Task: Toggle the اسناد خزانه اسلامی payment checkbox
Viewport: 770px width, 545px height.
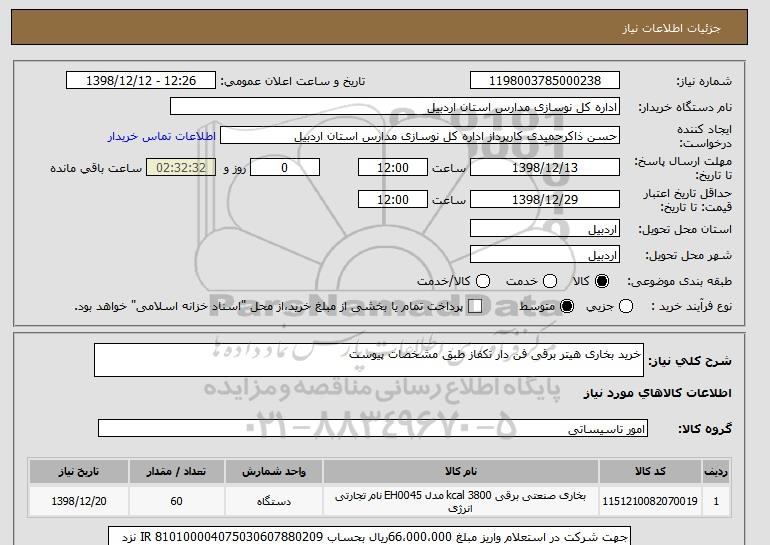Action: pyautogui.click(x=475, y=306)
